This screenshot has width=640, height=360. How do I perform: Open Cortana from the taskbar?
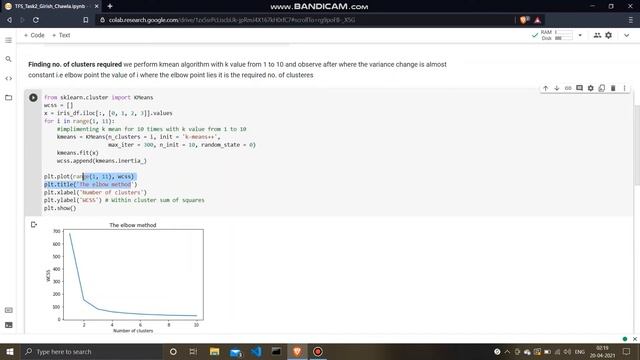(x=173, y=351)
